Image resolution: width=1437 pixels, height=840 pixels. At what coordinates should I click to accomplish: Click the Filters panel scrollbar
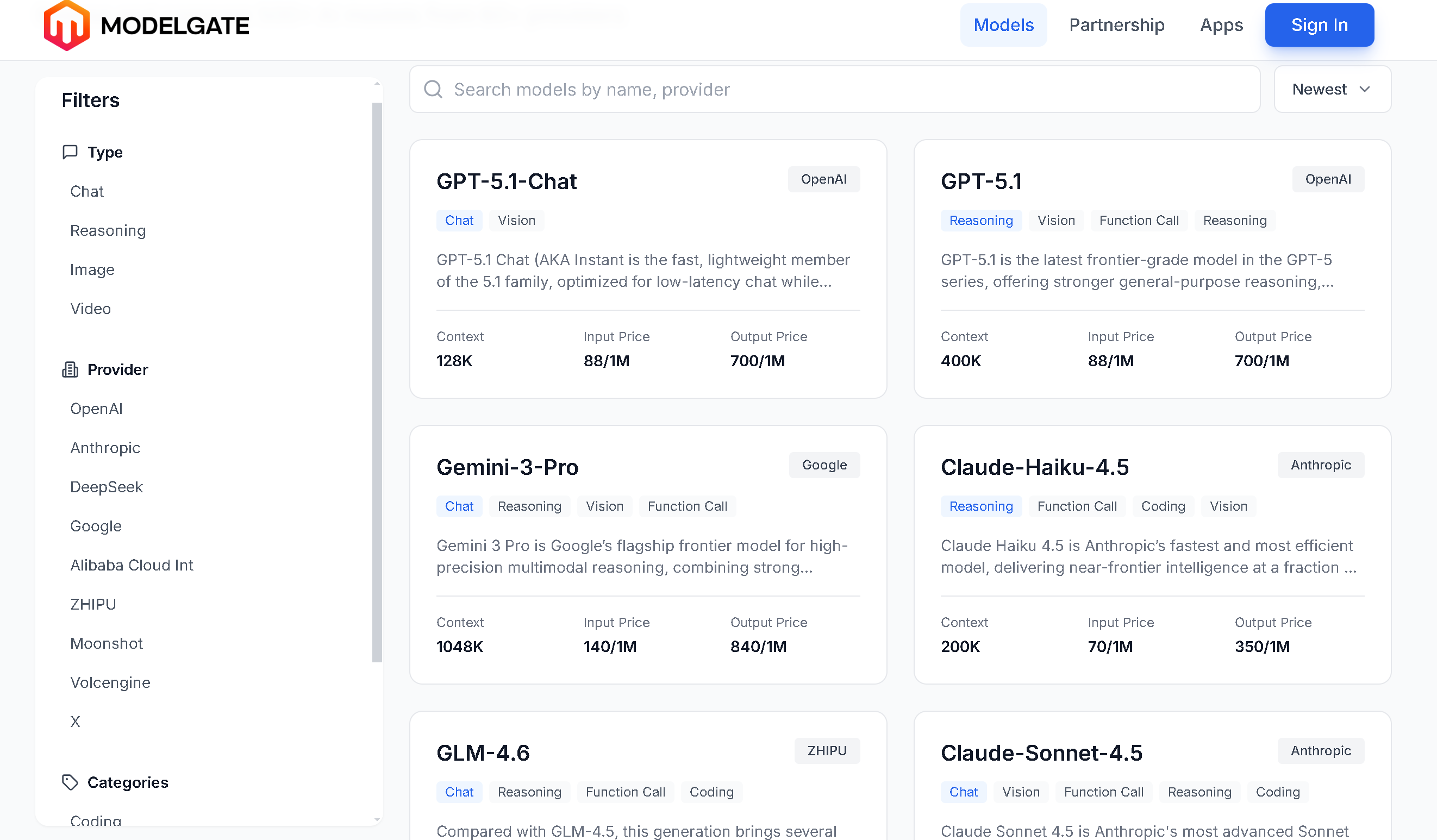point(377,382)
